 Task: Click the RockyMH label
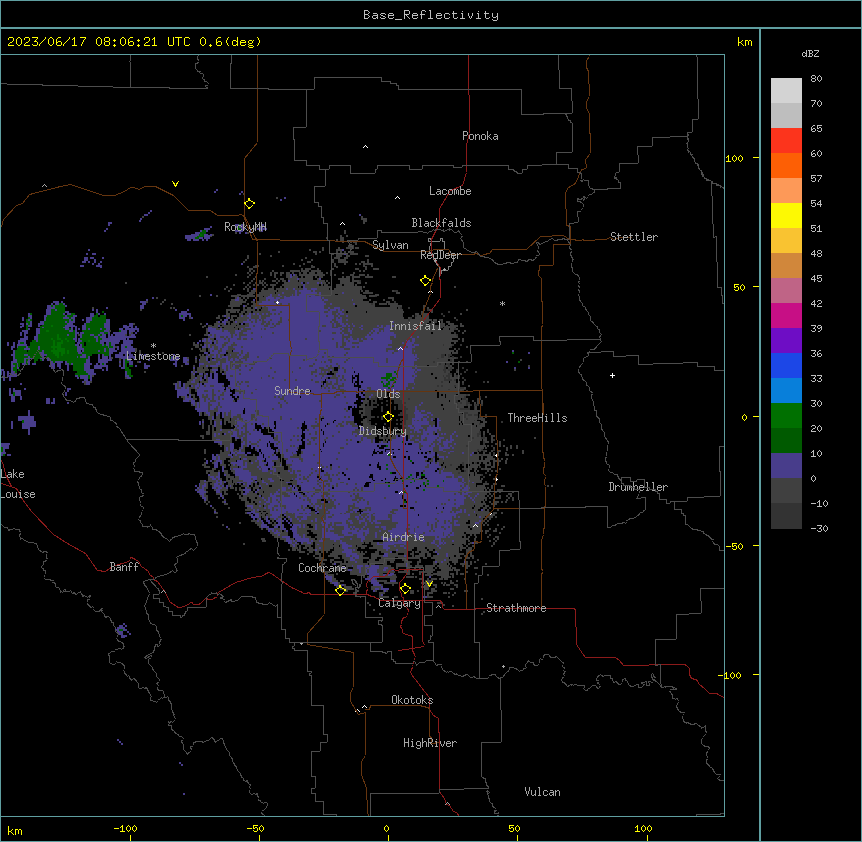[x=245, y=227]
